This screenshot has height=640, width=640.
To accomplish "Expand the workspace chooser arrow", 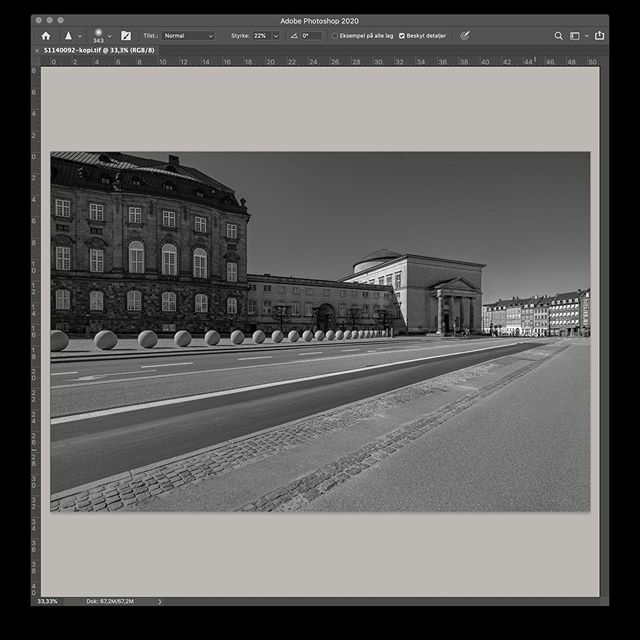I will (587, 36).
